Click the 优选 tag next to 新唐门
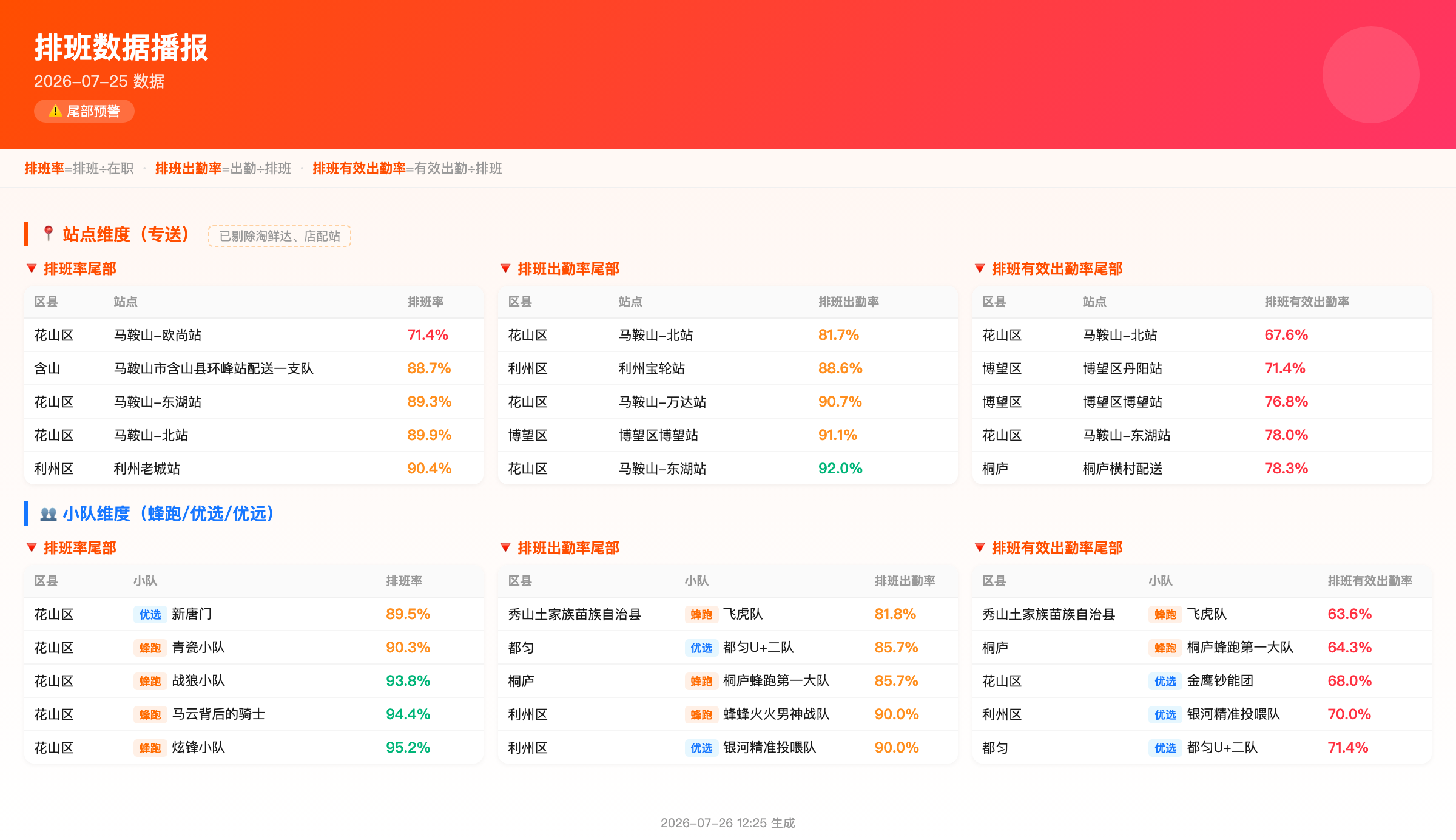1456x840 pixels. click(150, 614)
